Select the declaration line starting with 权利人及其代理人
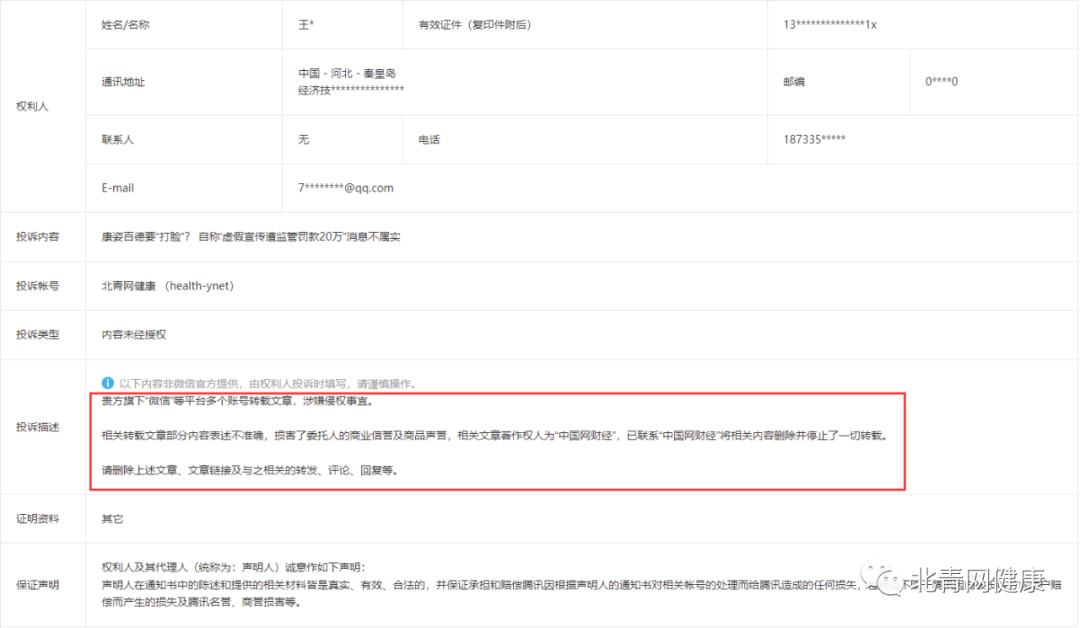The image size is (1080, 628). (x=233, y=567)
